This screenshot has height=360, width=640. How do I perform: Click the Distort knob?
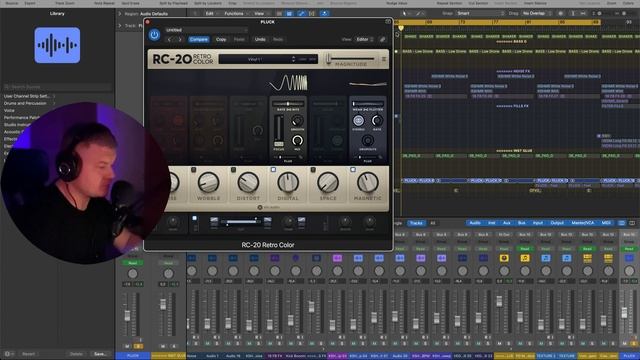248,182
